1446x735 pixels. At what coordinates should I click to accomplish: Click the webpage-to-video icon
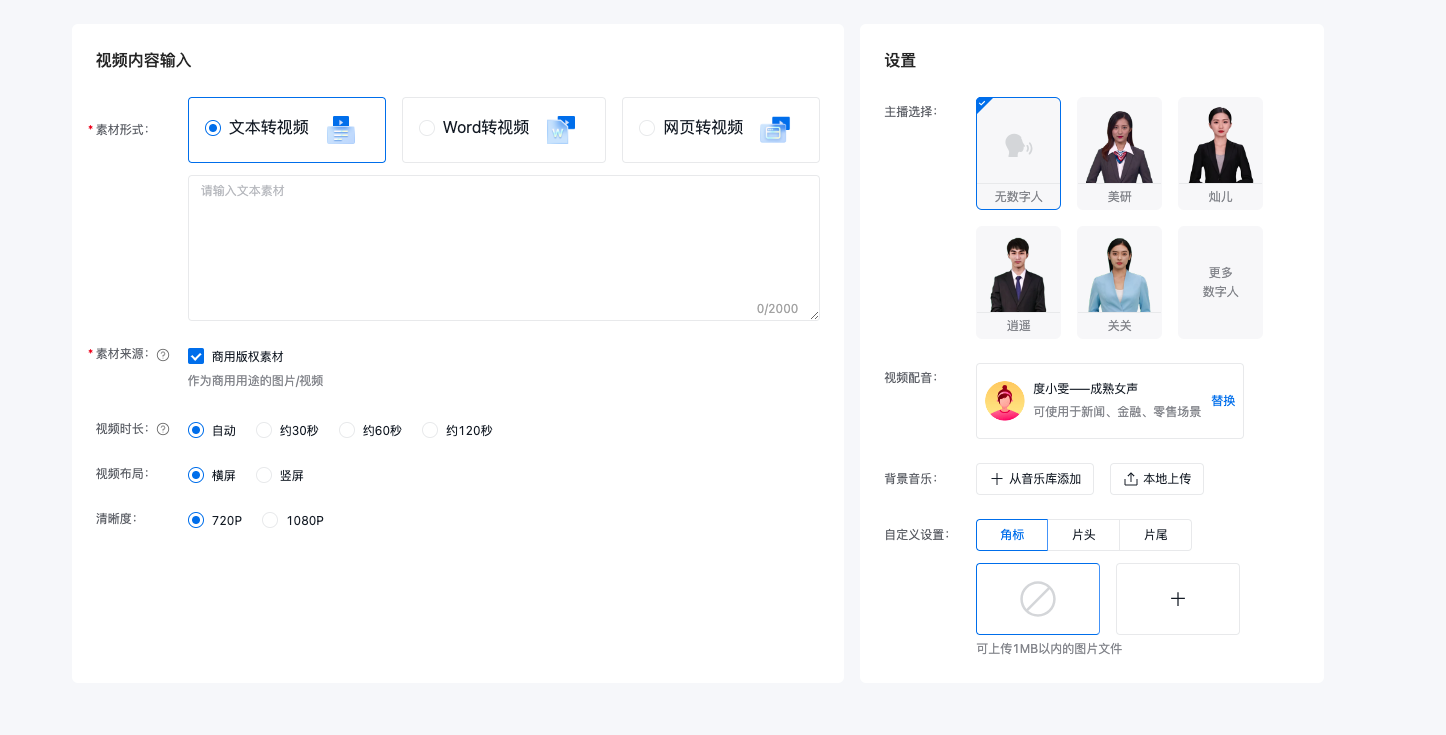[775, 129]
